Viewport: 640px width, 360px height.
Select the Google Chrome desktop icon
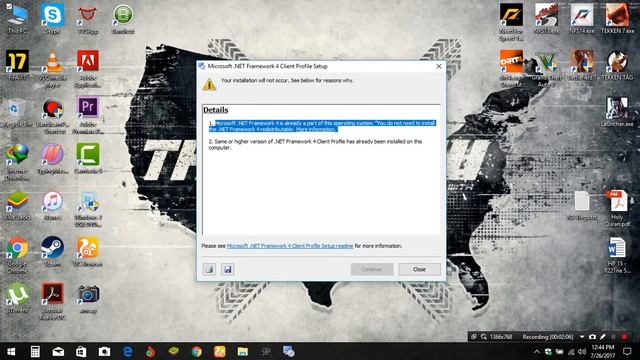click(17, 255)
